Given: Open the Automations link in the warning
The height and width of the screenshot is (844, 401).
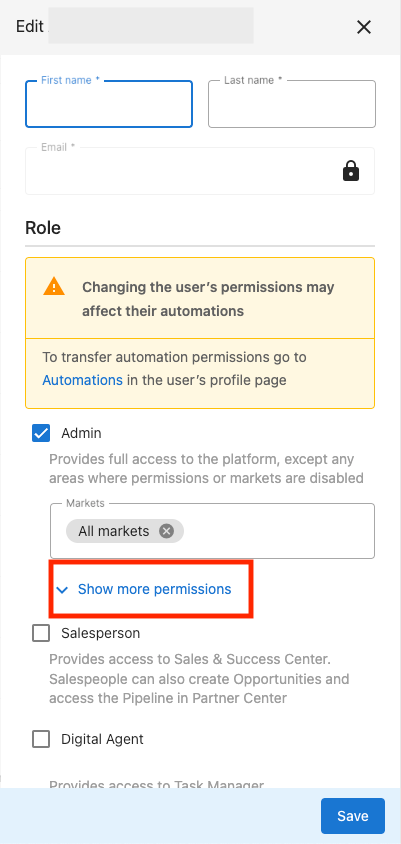Looking at the screenshot, I should coord(82,381).
